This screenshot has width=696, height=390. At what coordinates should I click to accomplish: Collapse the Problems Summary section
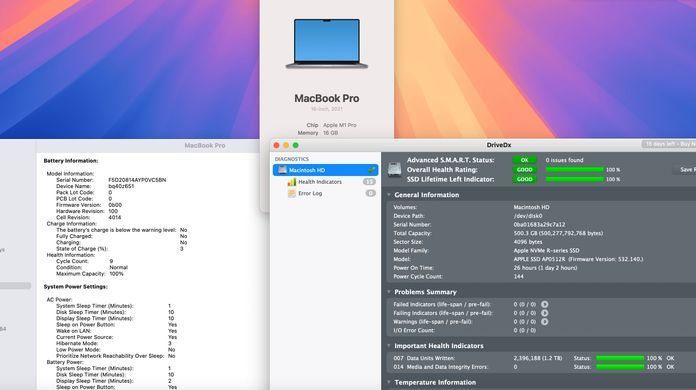pos(389,292)
